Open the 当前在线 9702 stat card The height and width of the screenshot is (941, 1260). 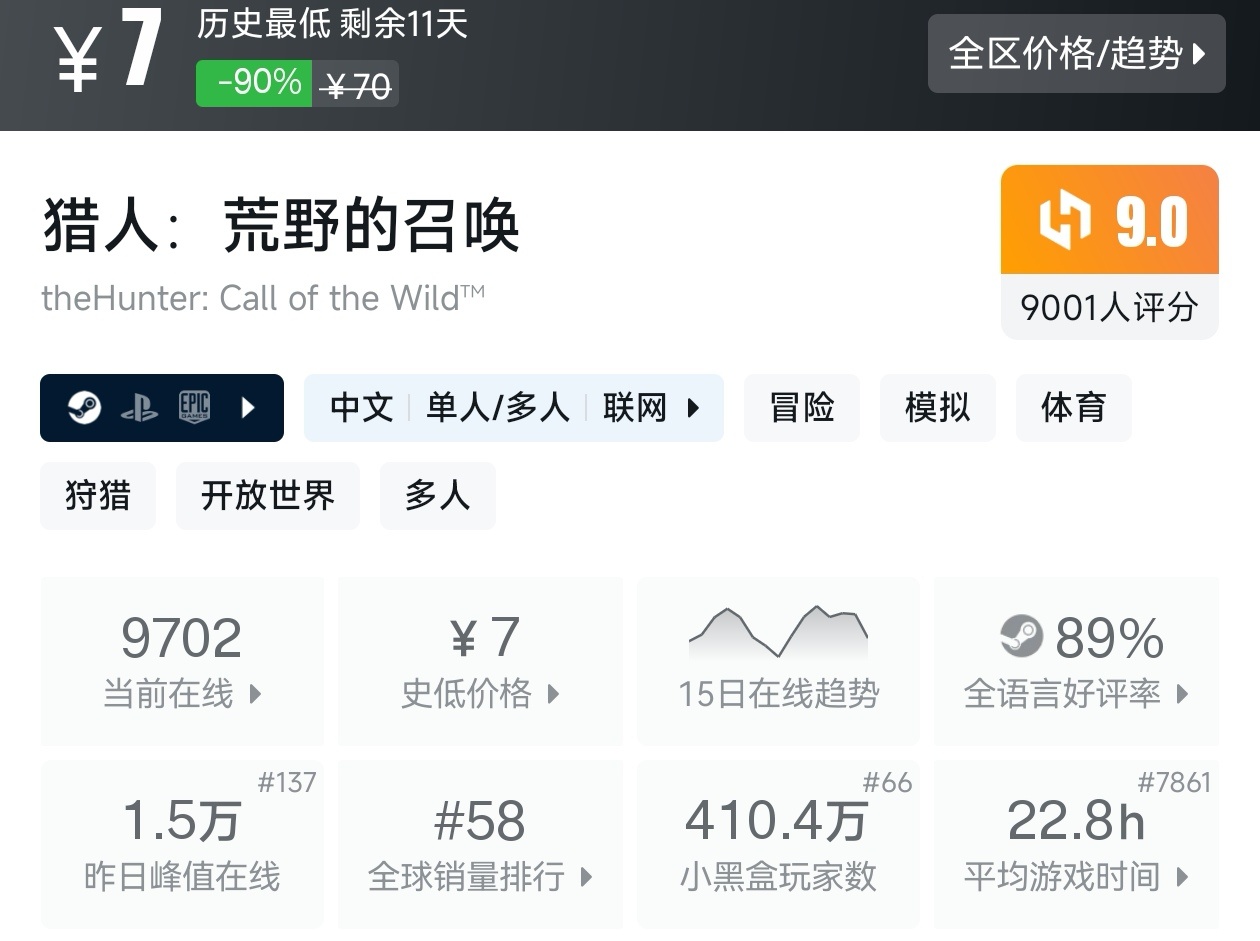point(182,661)
